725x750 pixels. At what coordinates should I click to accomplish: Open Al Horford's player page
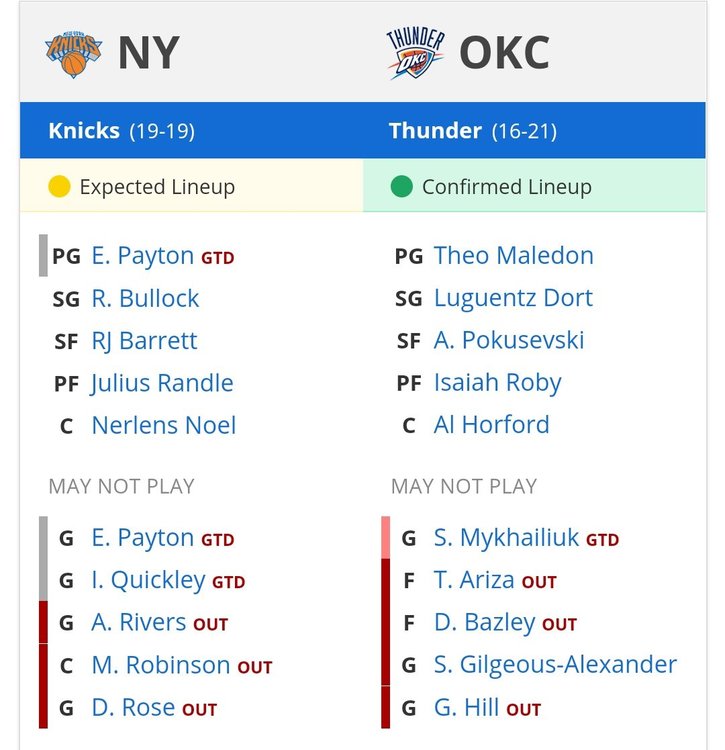coord(491,425)
